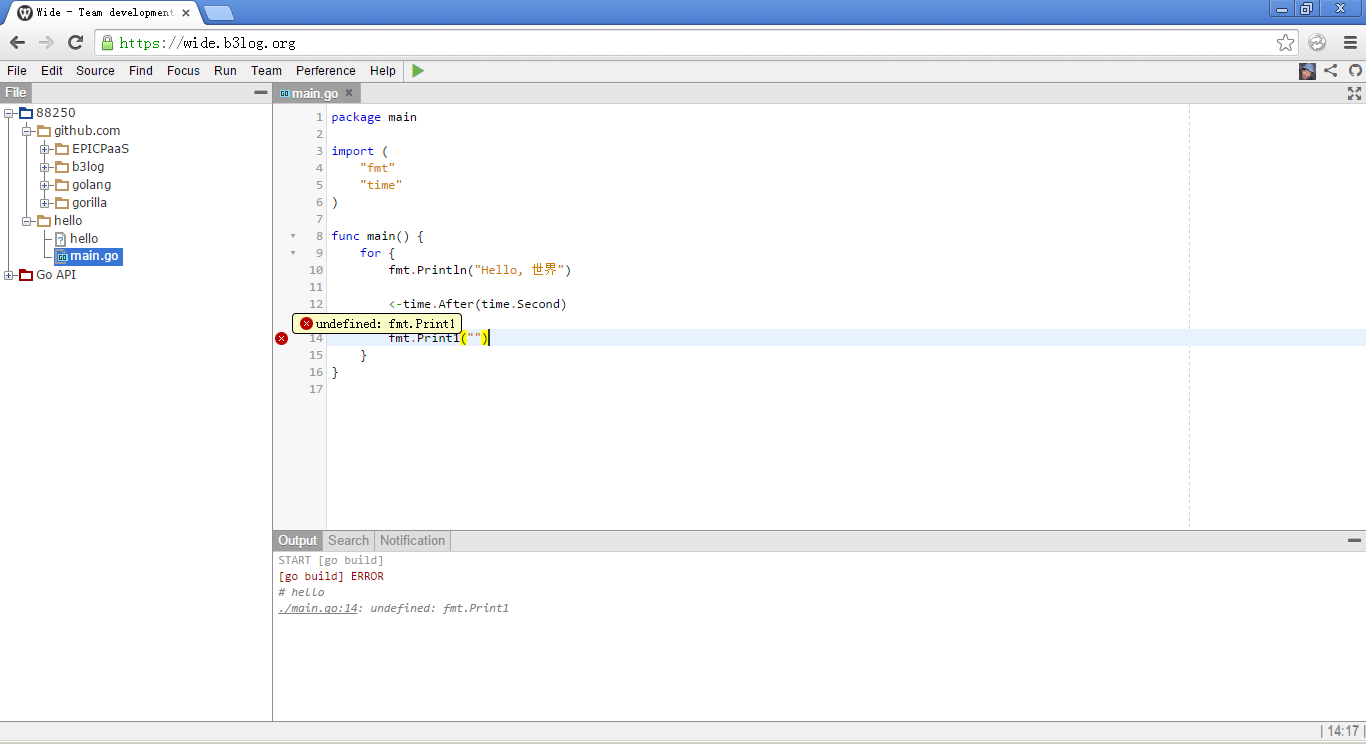Fold the for loop block on line 9
The width and height of the screenshot is (1366, 744).
pos(293,254)
